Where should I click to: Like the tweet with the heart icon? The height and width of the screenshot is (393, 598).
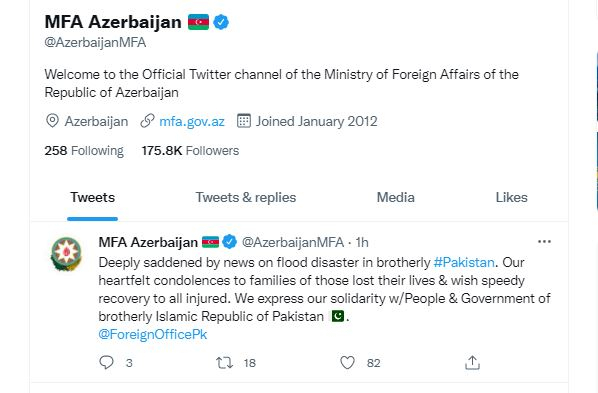pos(347,362)
